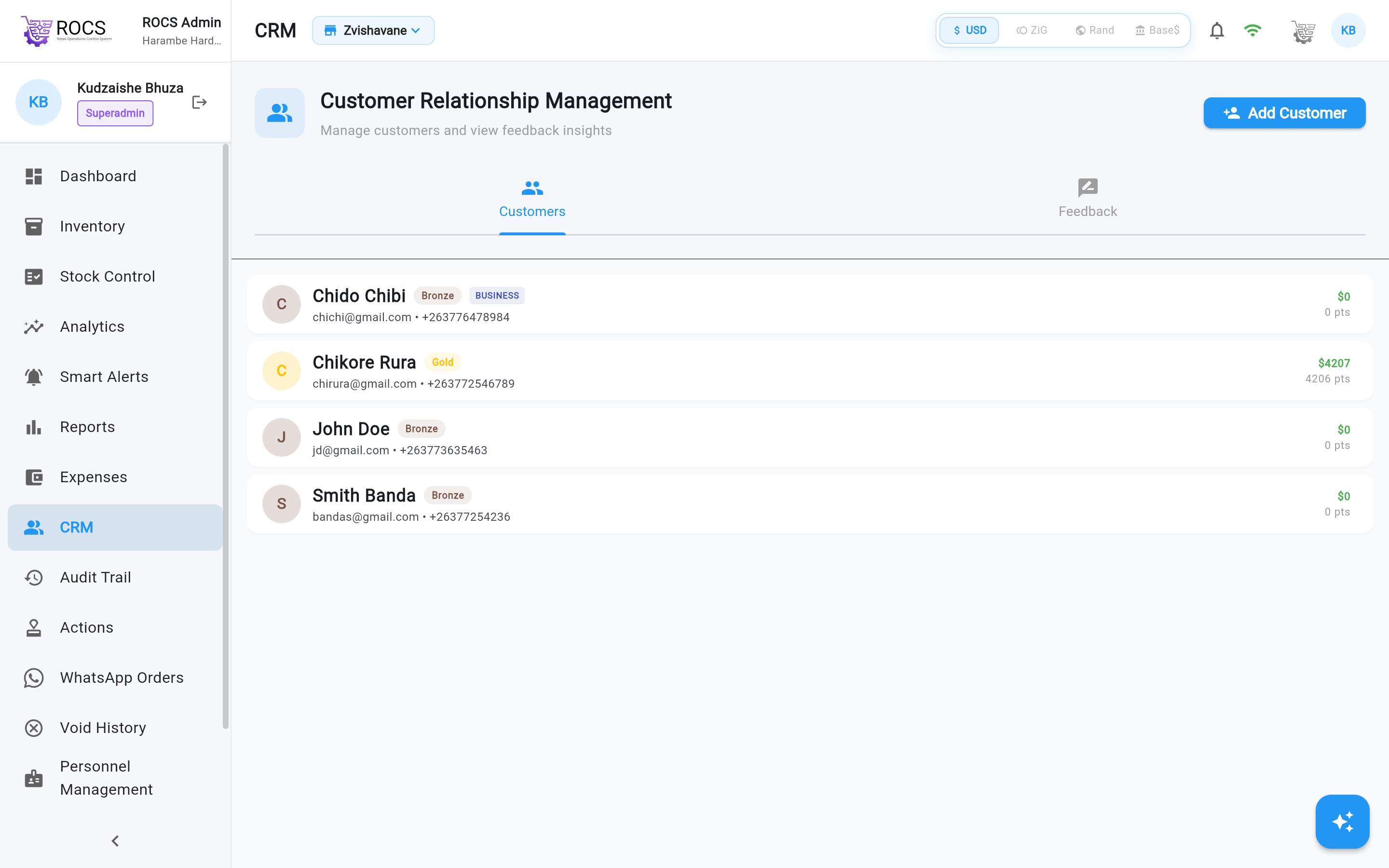The image size is (1389, 868).
Task: Click Smith Banda's S avatar
Action: pos(281,504)
